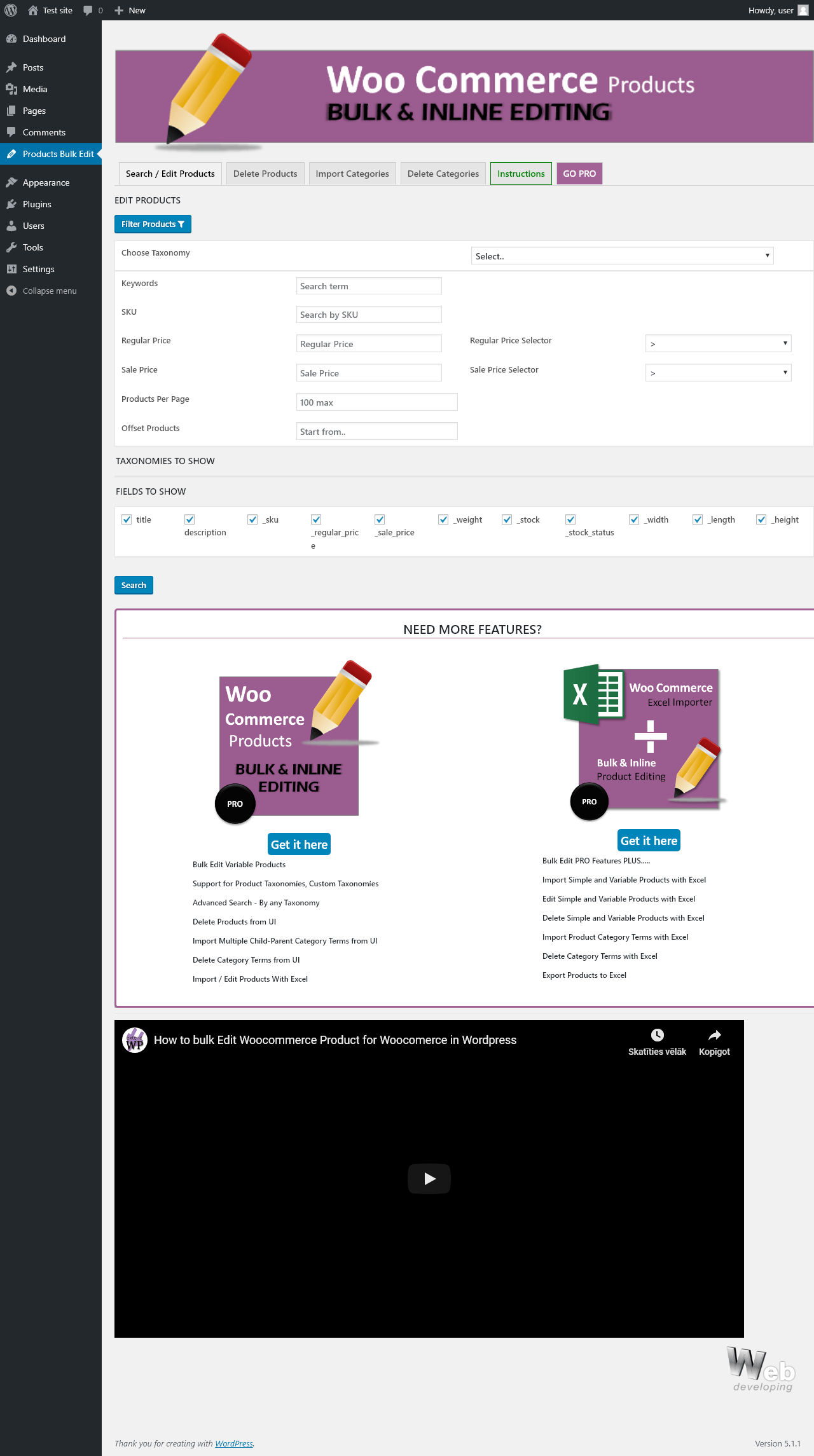Click the Products Bulk Edit pencil icon
The height and width of the screenshot is (1456, 814).
tap(11, 154)
